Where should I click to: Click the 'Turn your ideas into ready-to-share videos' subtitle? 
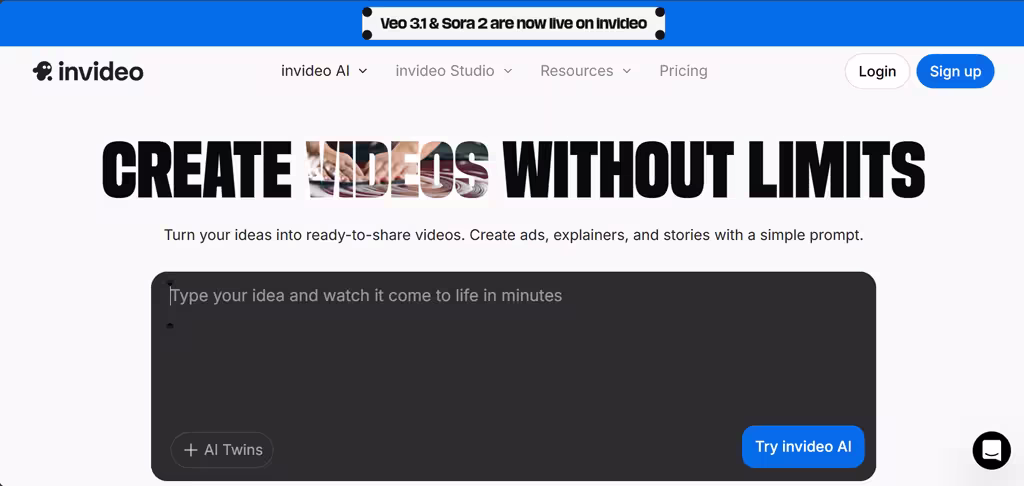coord(513,235)
